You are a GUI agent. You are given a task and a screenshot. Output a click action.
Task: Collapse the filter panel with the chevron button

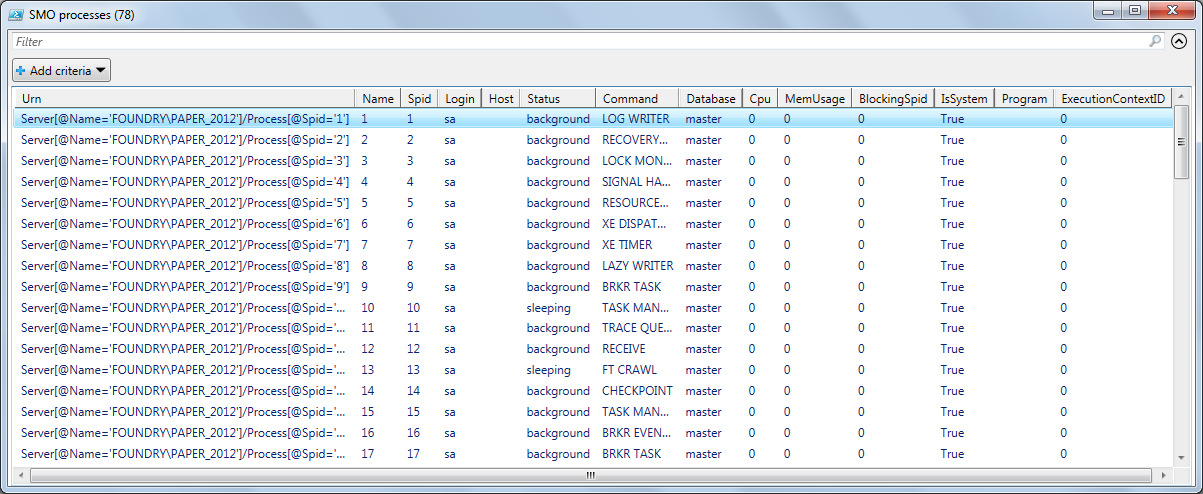[x=1179, y=42]
